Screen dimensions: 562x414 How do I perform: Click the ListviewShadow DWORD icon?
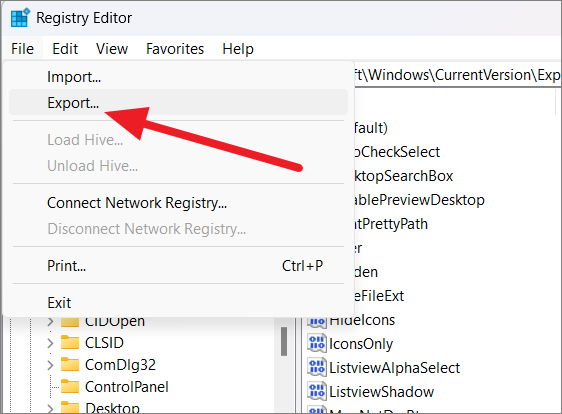point(317,391)
